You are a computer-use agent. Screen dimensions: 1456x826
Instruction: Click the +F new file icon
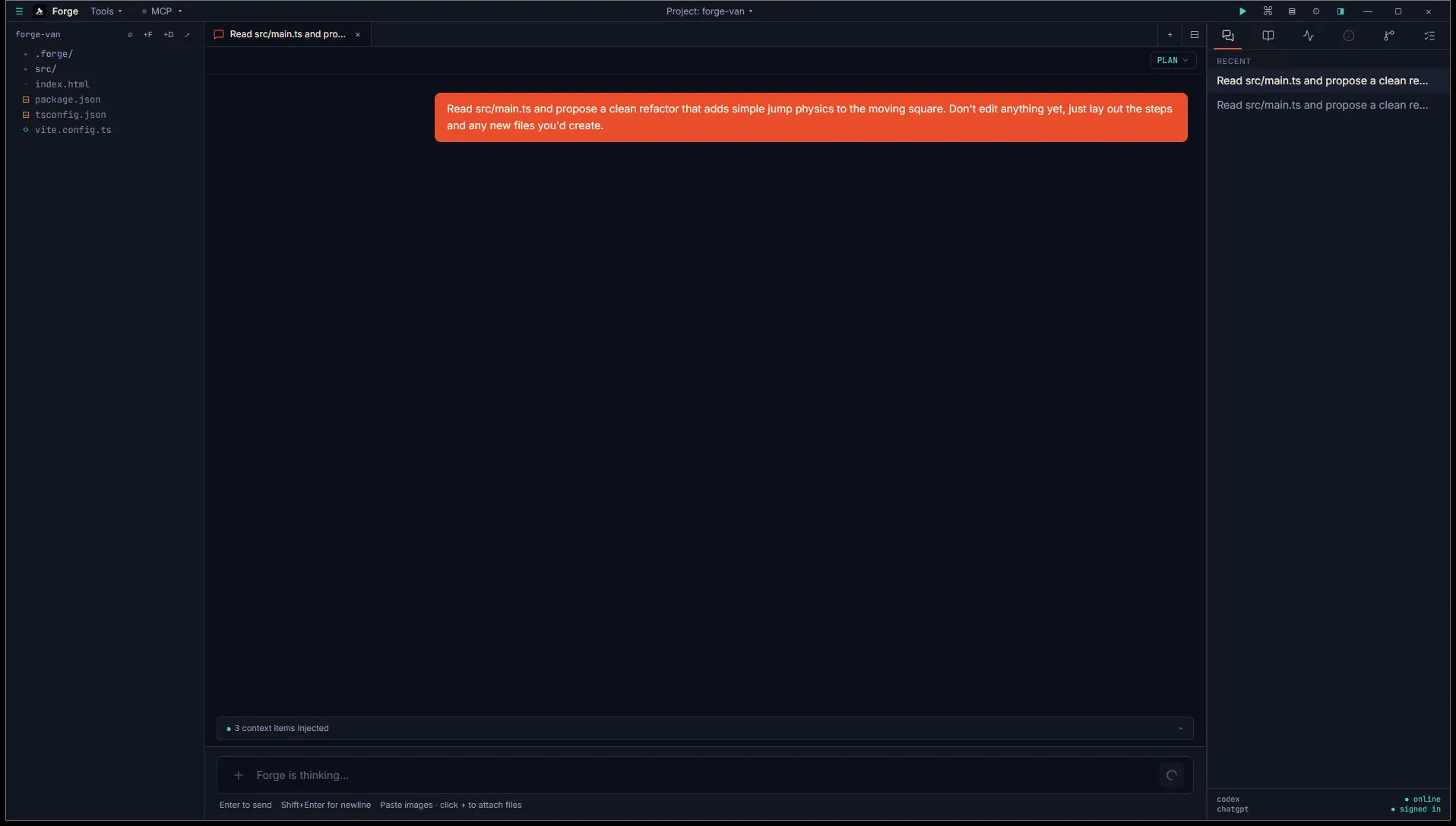coord(148,35)
